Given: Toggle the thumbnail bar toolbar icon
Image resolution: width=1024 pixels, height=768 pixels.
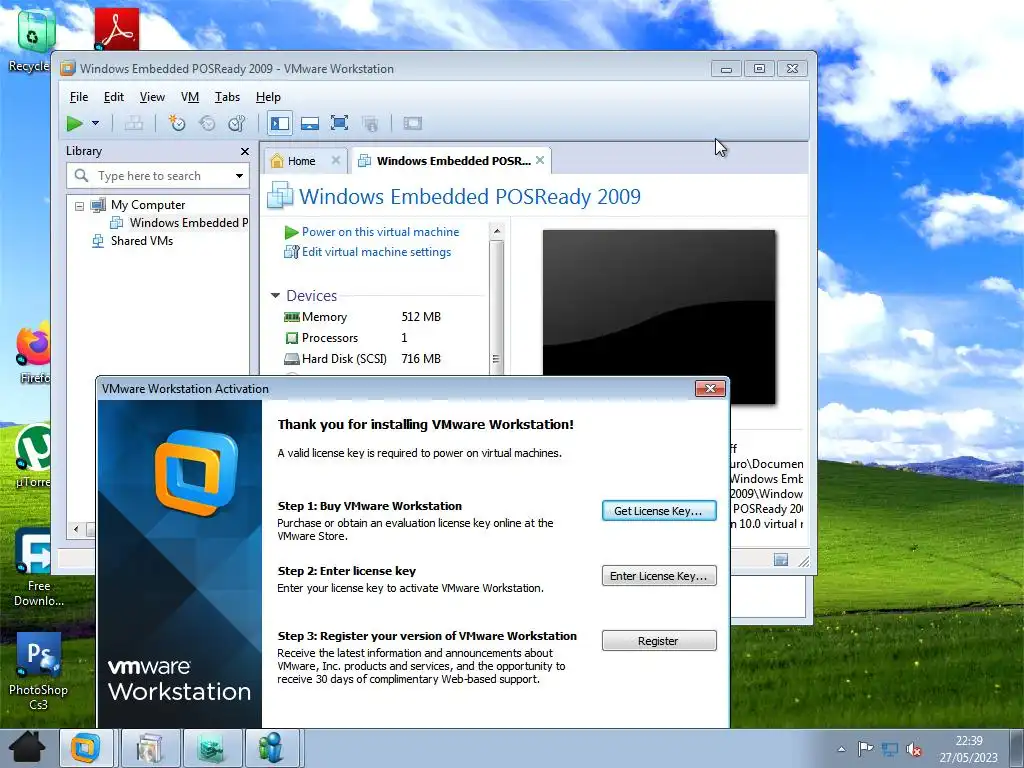Looking at the screenshot, I should tap(310, 123).
